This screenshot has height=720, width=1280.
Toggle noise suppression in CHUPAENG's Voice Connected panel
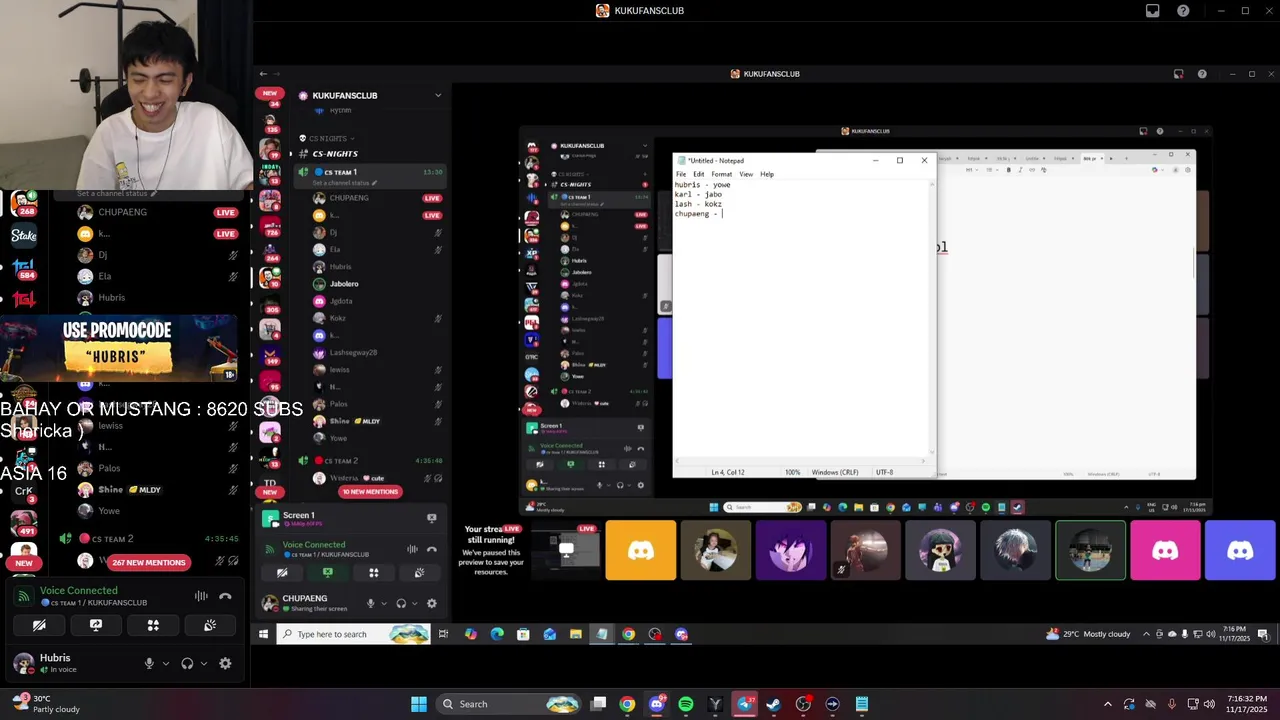pyautogui.click(x=412, y=549)
